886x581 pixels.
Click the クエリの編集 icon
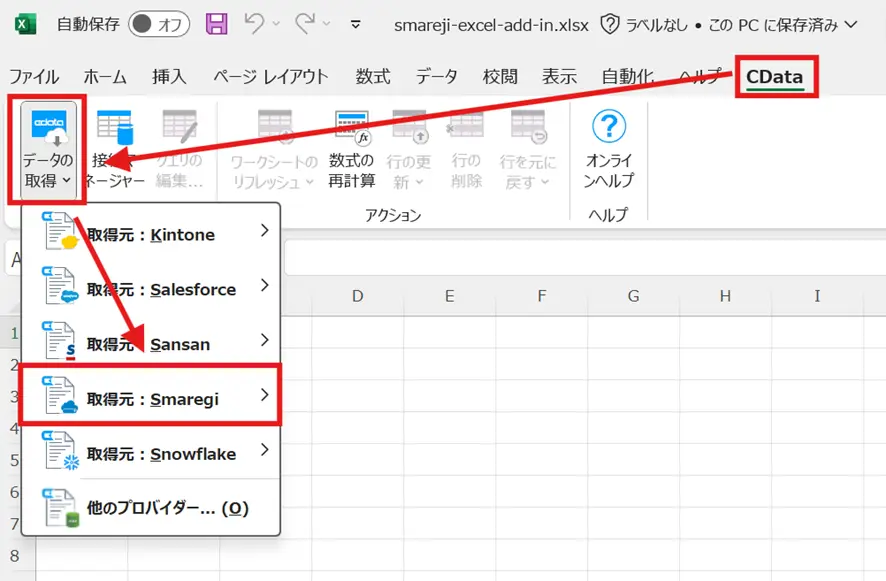tap(180, 127)
